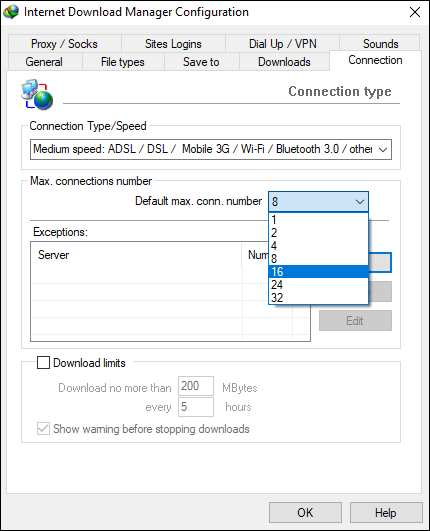Open the Sounds tab
The image size is (430, 531).
(x=381, y=44)
